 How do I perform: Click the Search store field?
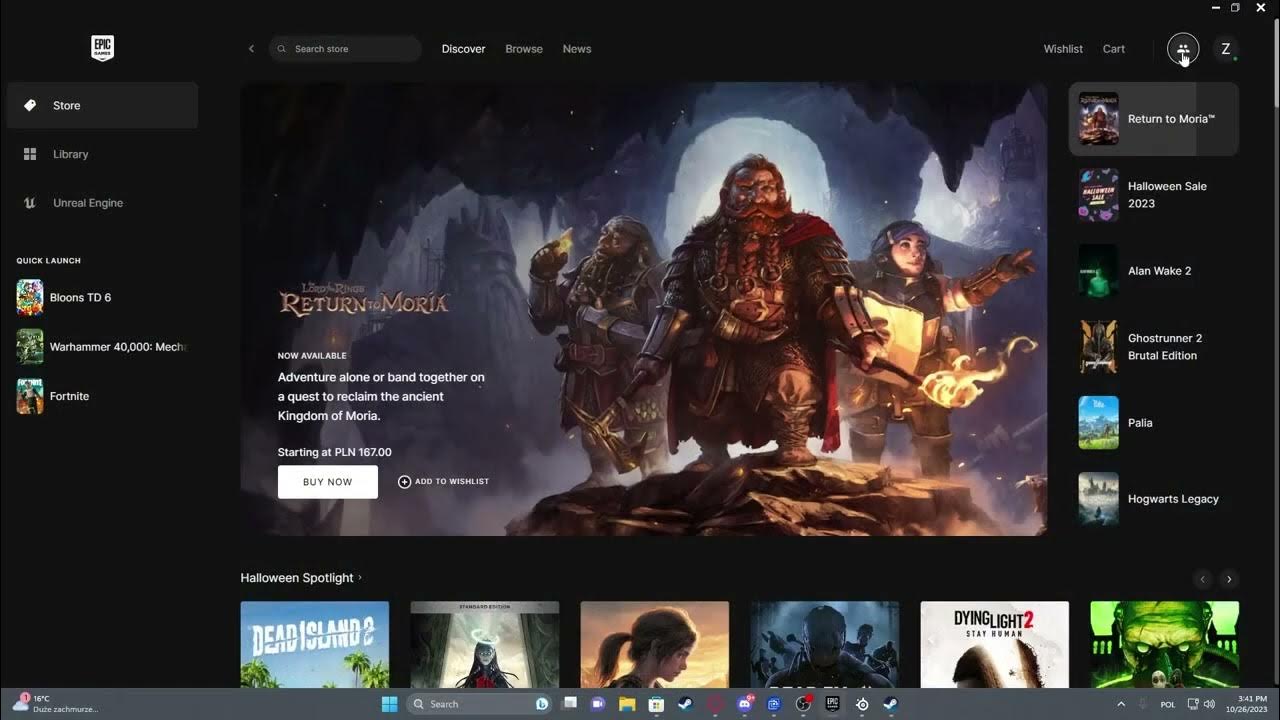coord(350,49)
